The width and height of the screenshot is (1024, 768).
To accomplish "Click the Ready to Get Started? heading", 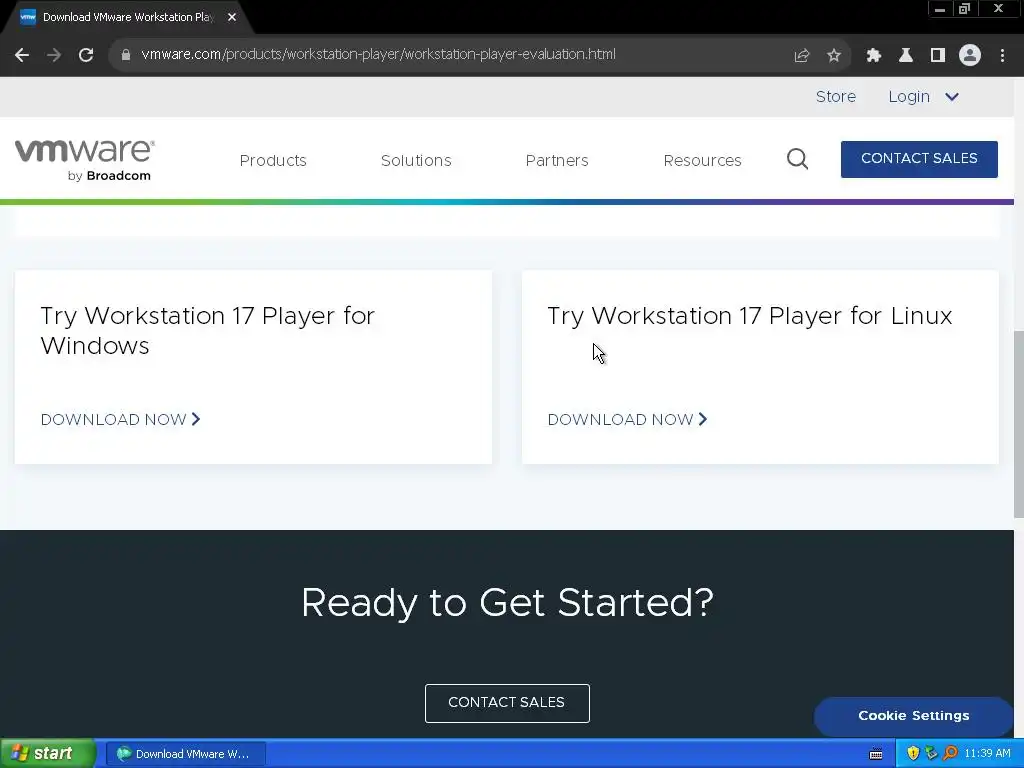I will point(507,602).
